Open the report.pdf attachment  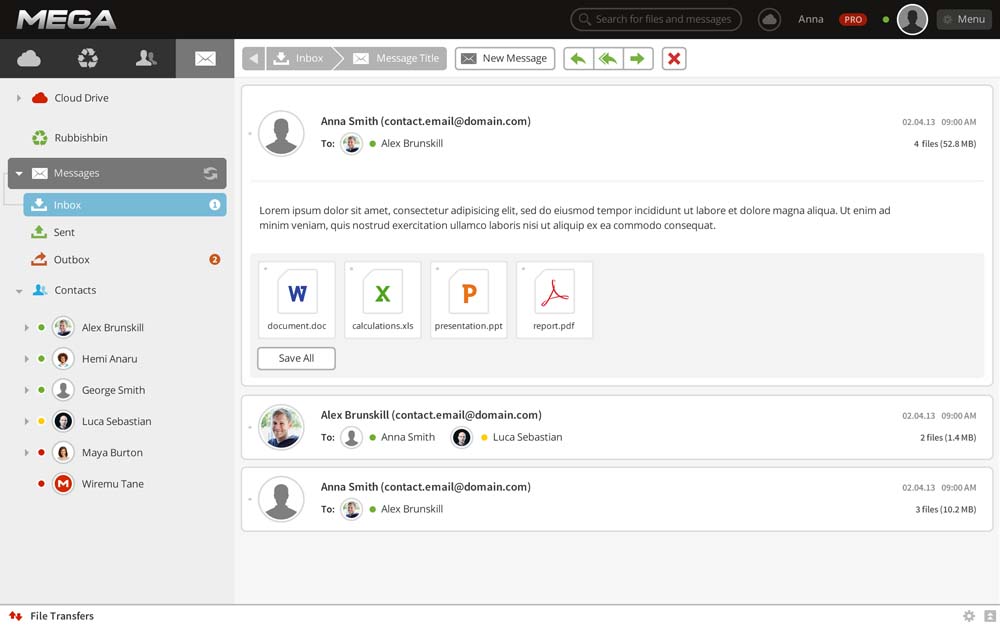[x=554, y=300]
